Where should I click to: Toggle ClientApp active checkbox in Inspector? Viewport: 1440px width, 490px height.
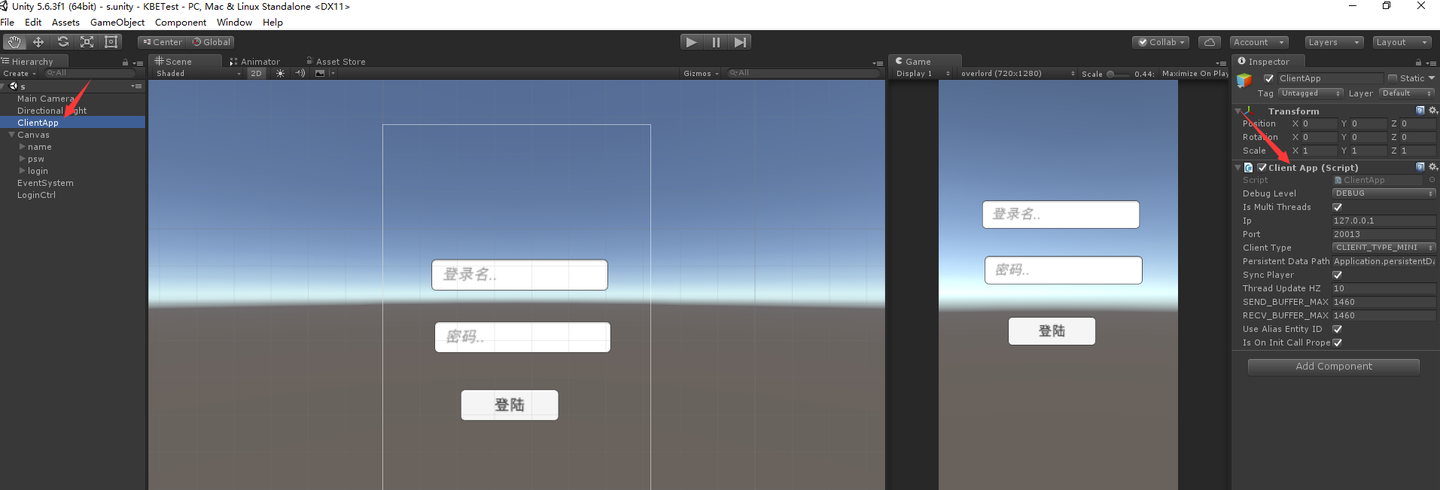pos(1269,78)
